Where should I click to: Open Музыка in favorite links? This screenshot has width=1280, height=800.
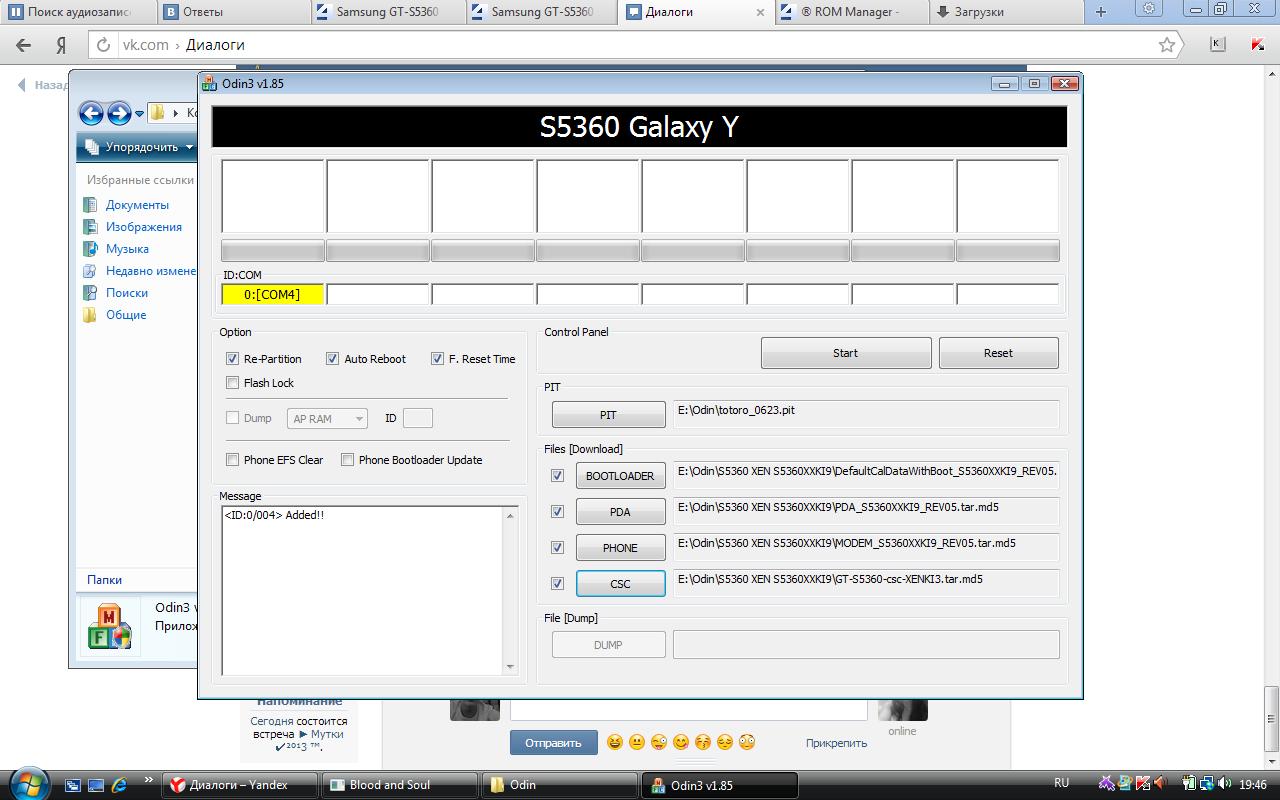point(127,249)
